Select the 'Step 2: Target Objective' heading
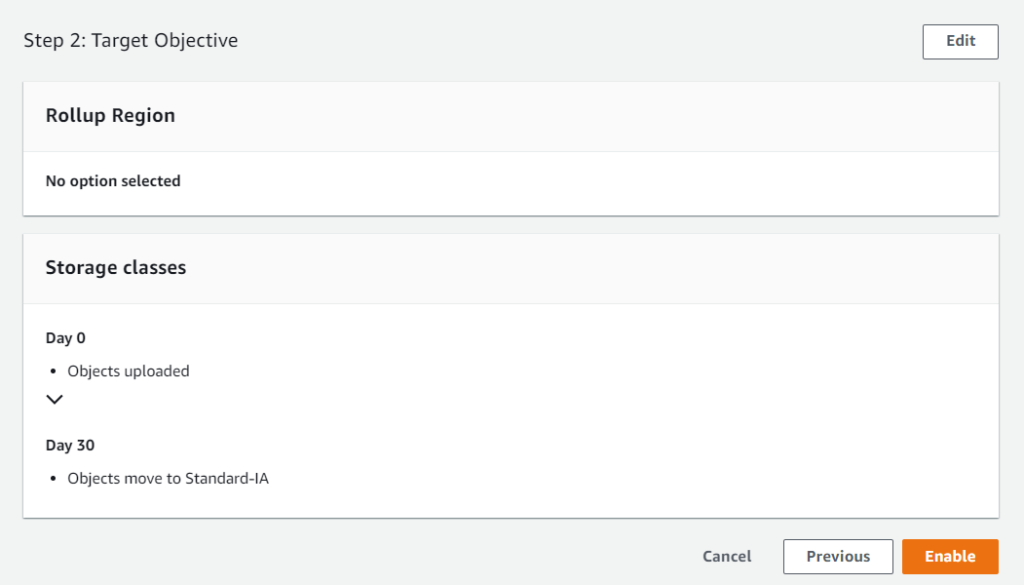Viewport: 1024px width, 585px height. click(x=131, y=41)
